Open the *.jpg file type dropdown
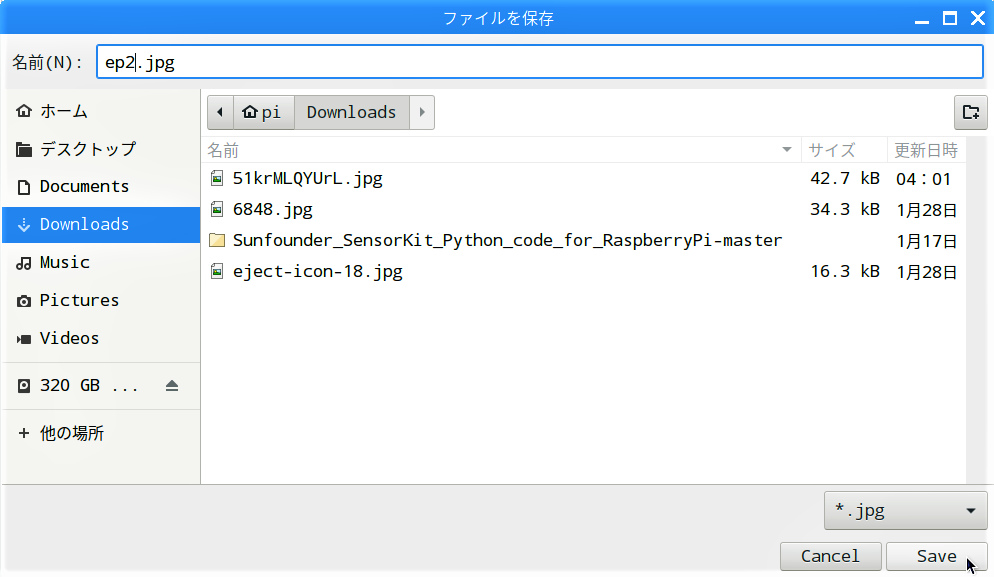 click(905, 510)
